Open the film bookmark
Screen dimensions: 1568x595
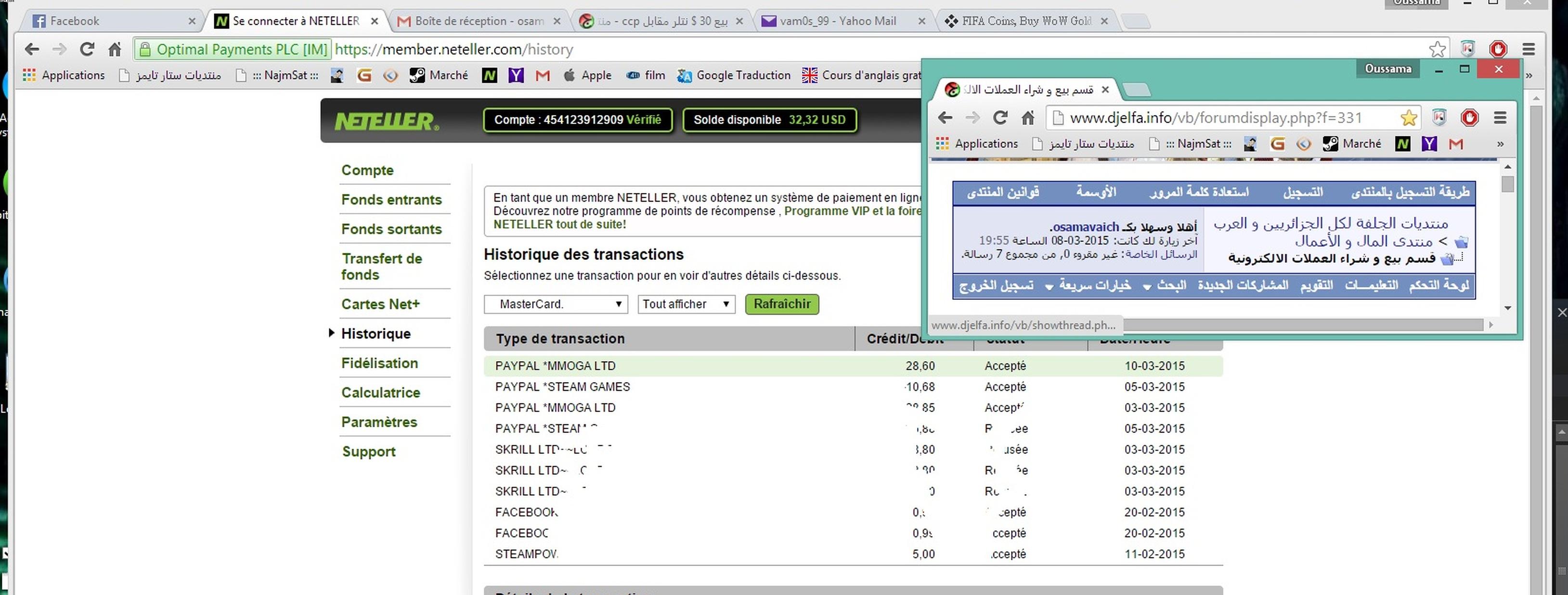pos(645,75)
